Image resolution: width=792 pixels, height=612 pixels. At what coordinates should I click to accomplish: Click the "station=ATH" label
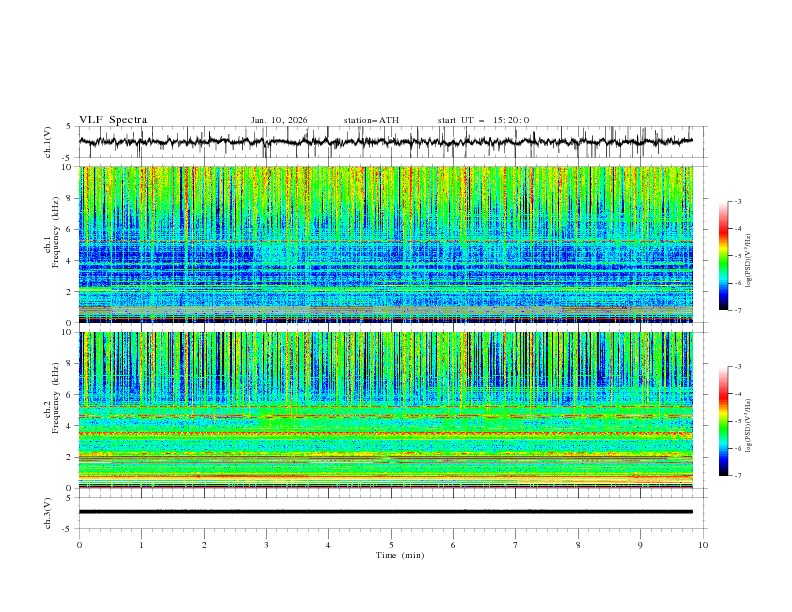click(371, 120)
